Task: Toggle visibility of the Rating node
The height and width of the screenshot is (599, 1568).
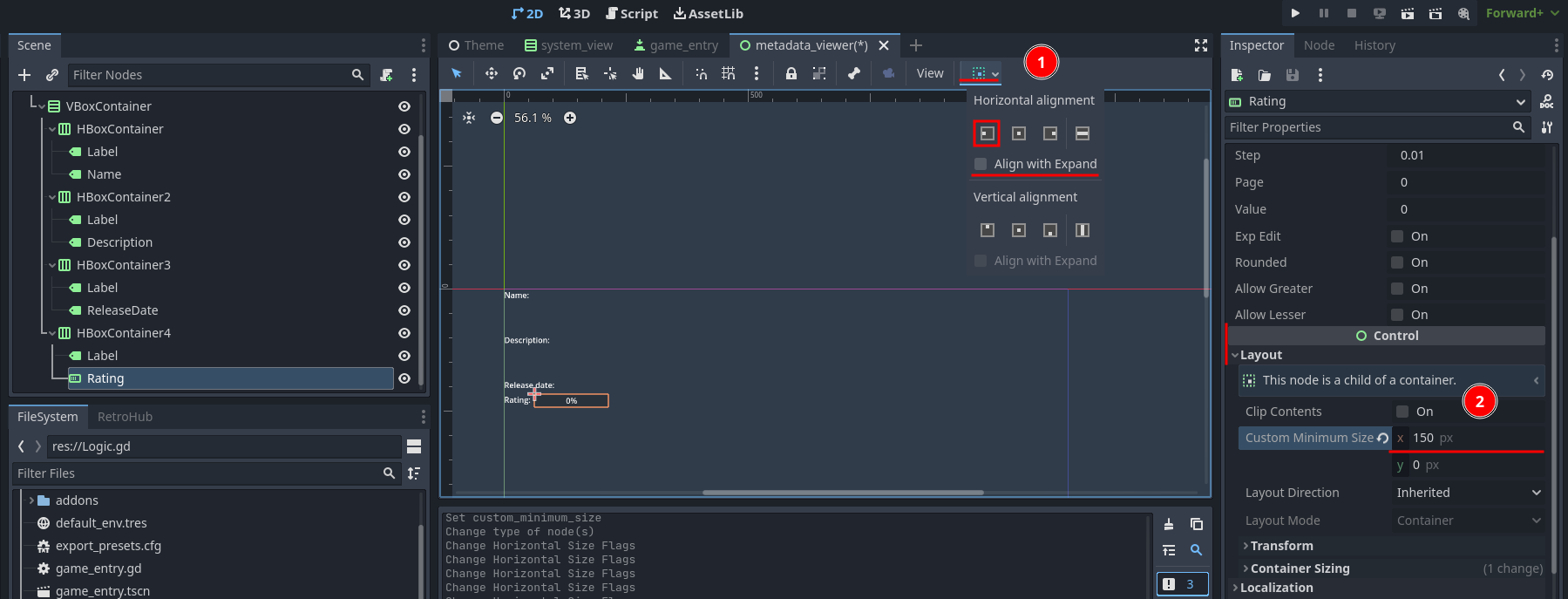Action: pos(404,378)
